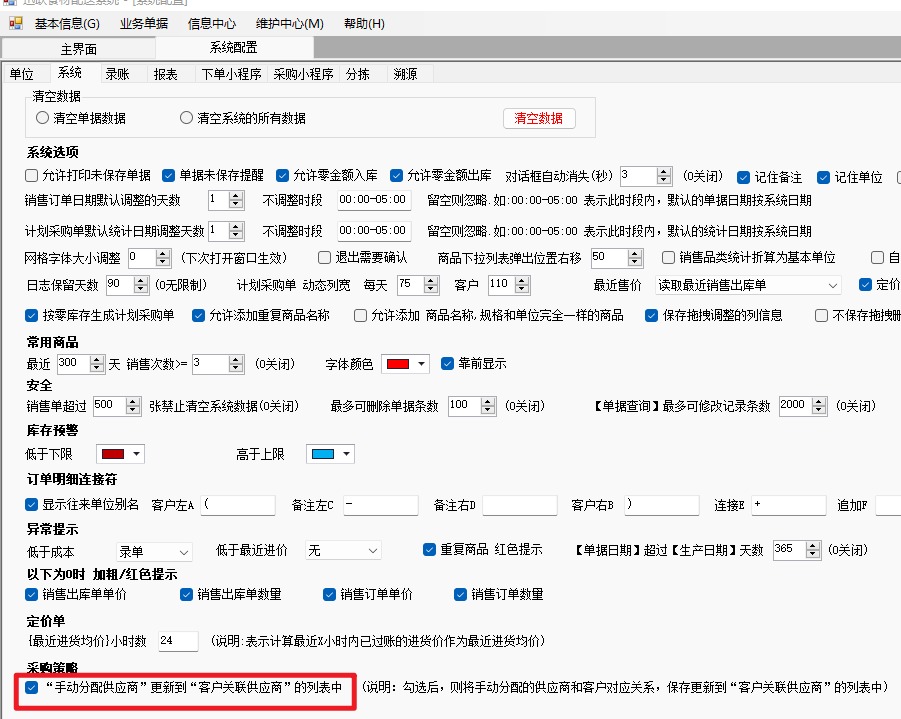901x719 pixels.
Task: Adjust 网格字体大小调整 spinner arrows
Action: click(163, 257)
